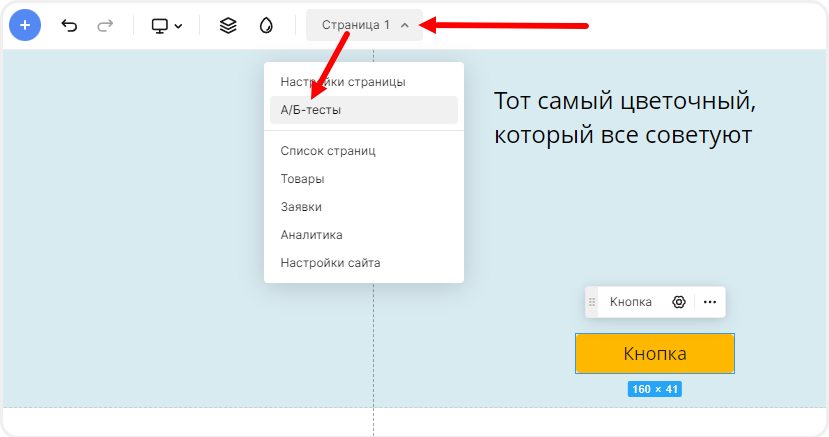Select Настройки сайта menu entry

[364, 263]
